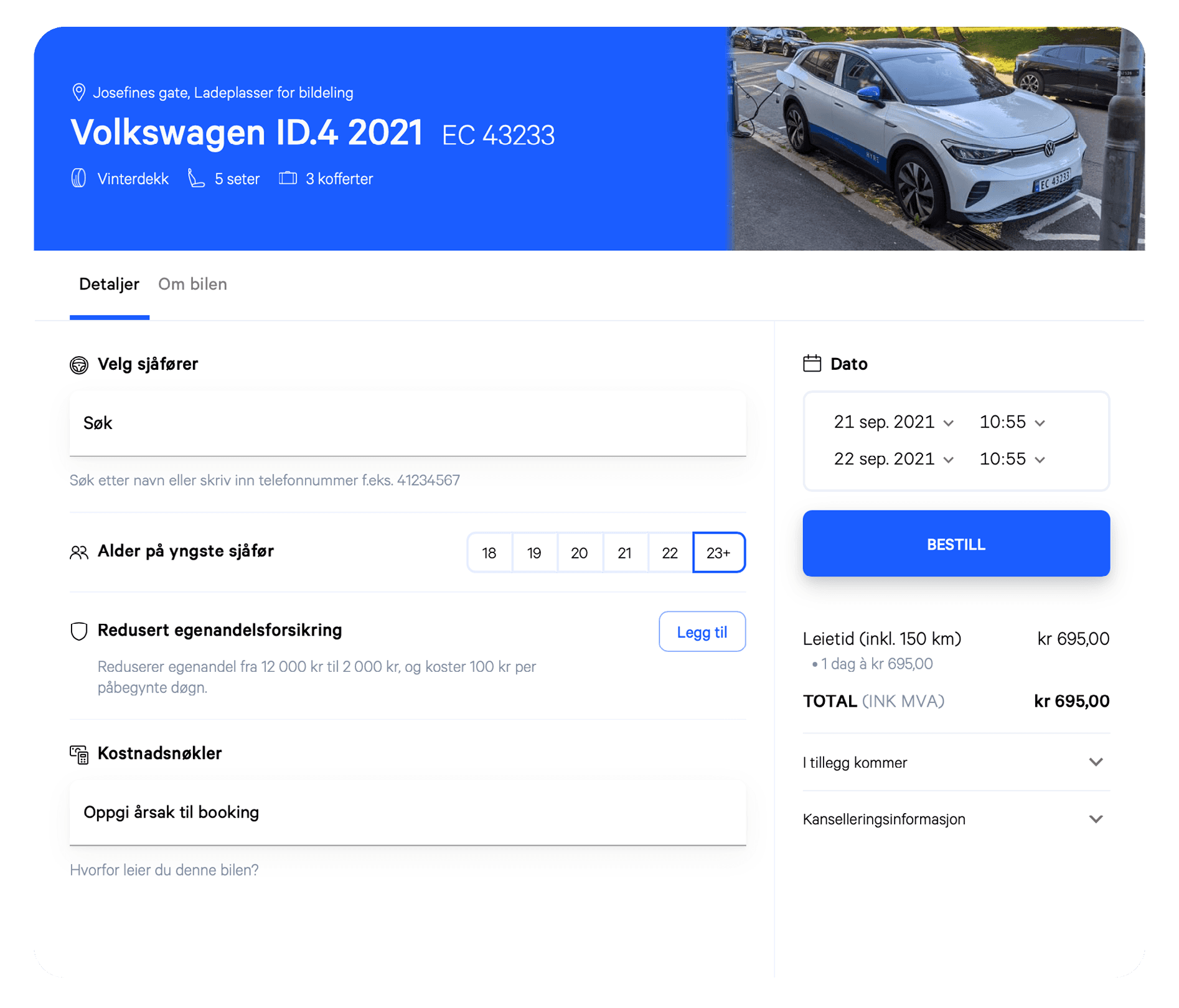Screen dimensions: 1179x1008
Task: Click the people icon by Alder på yngste sjåfør
Action: click(79, 552)
